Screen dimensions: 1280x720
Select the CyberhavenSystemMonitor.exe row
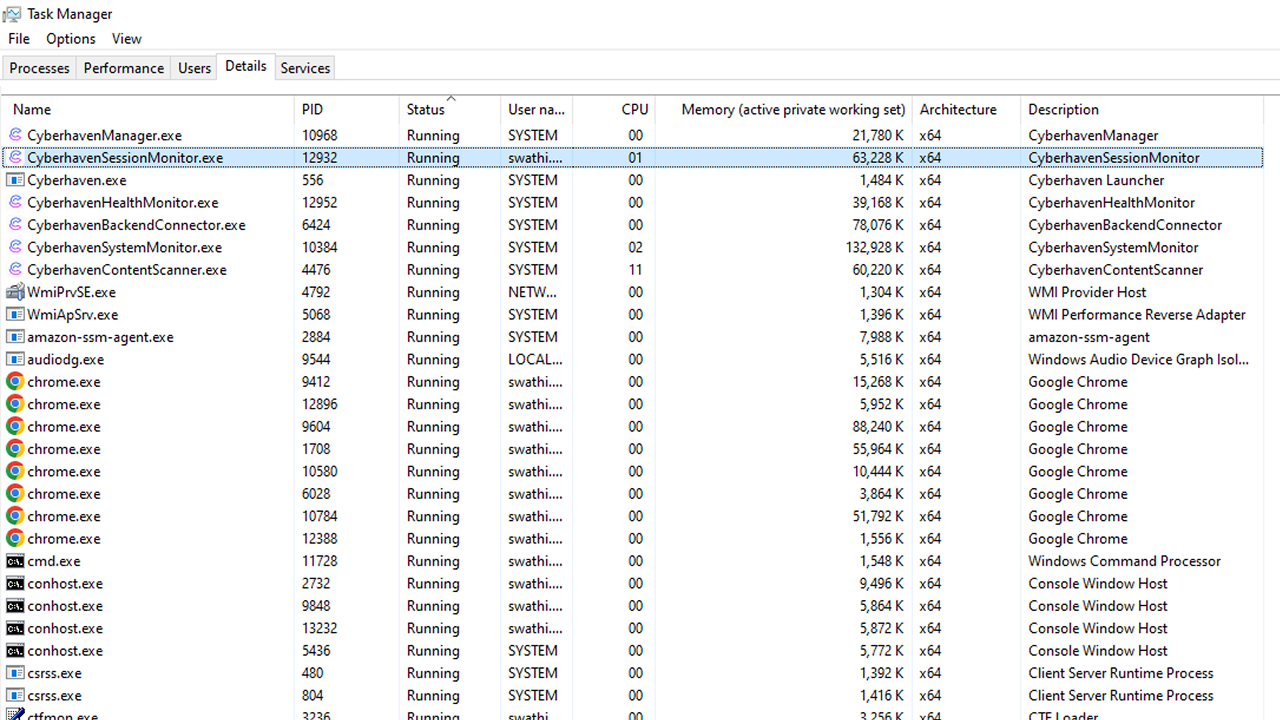pos(125,248)
